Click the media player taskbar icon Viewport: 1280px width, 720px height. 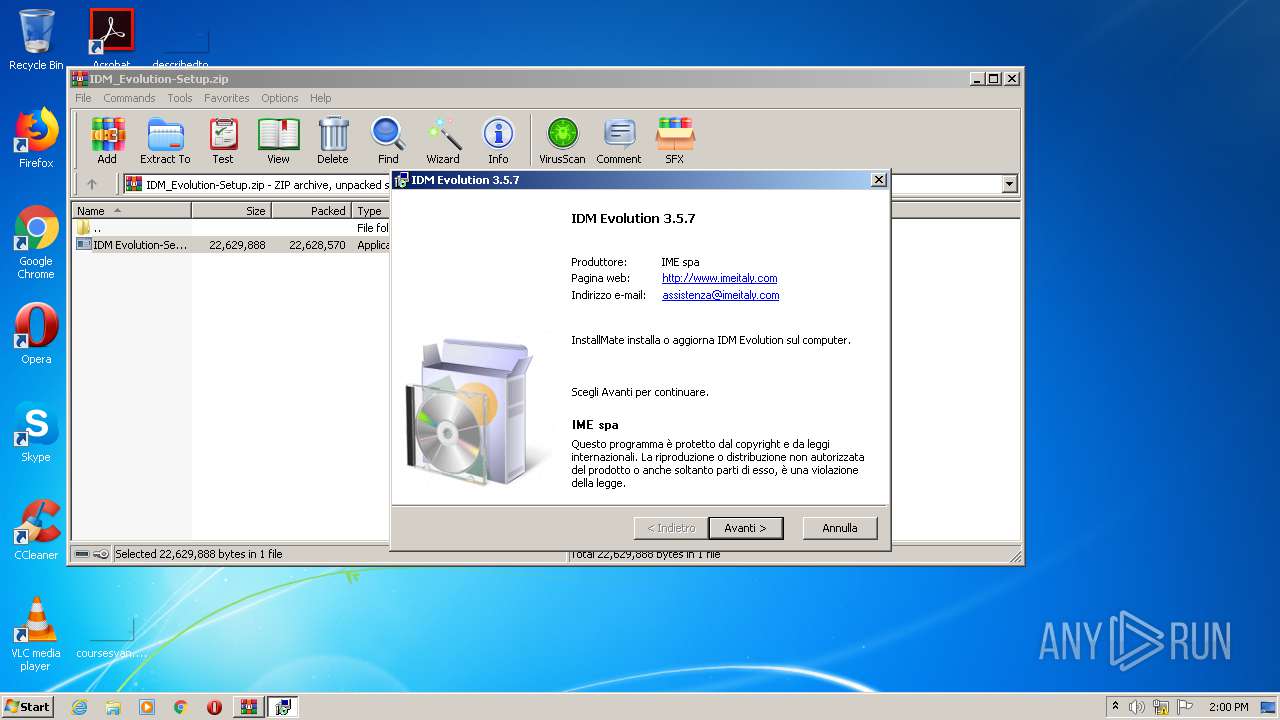147,707
